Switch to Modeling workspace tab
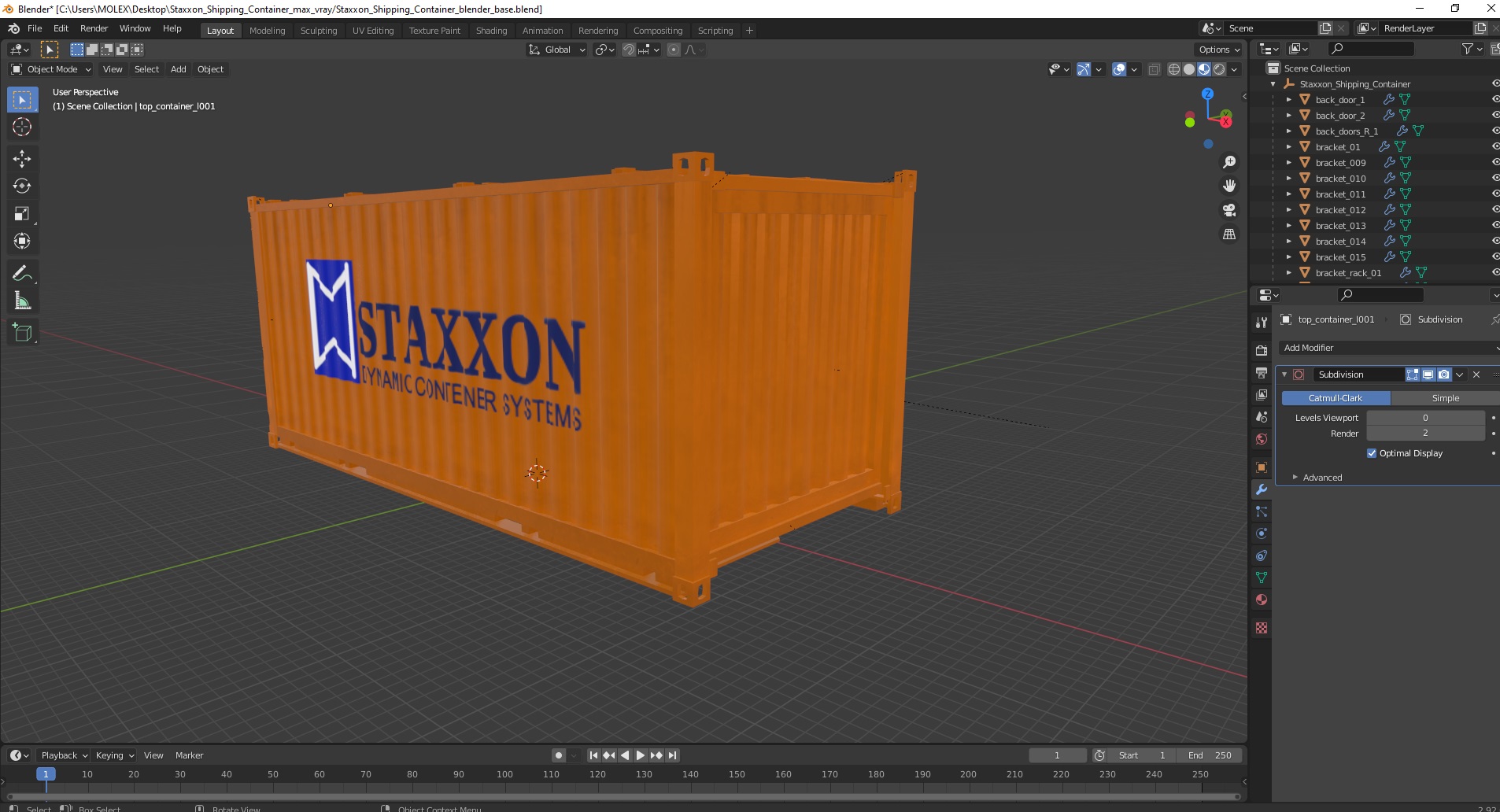The width and height of the screenshot is (1500, 812). (267, 31)
